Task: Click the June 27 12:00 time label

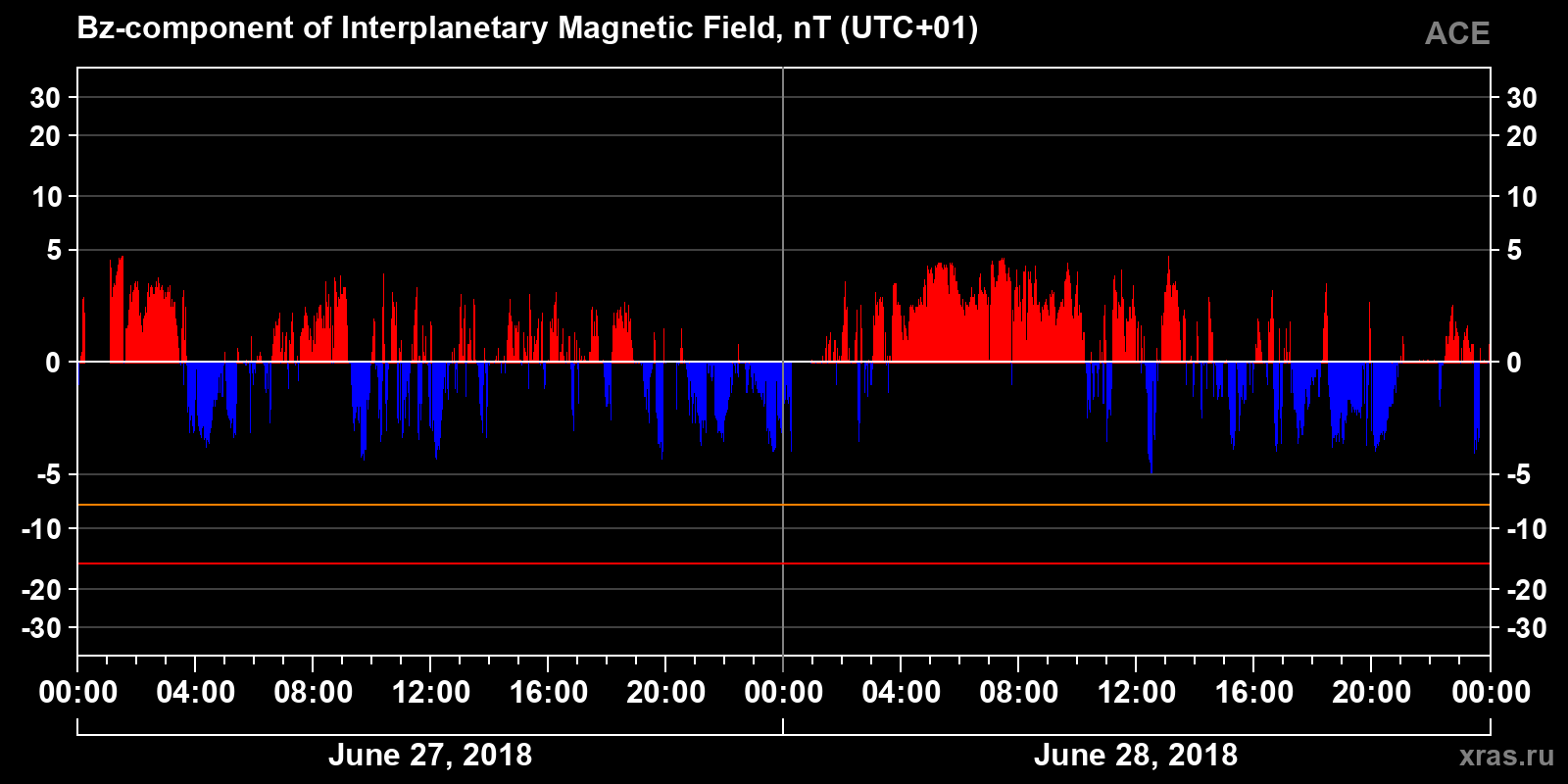Action: tap(431, 692)
